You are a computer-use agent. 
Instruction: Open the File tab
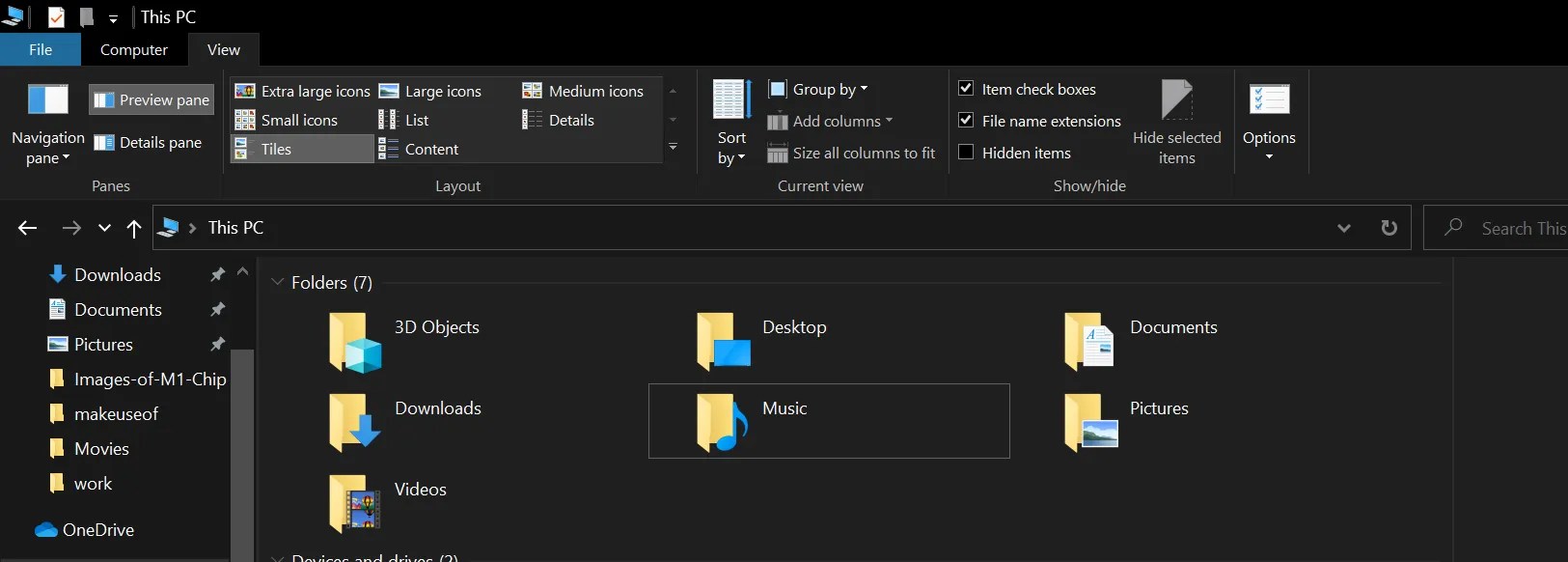41,49
